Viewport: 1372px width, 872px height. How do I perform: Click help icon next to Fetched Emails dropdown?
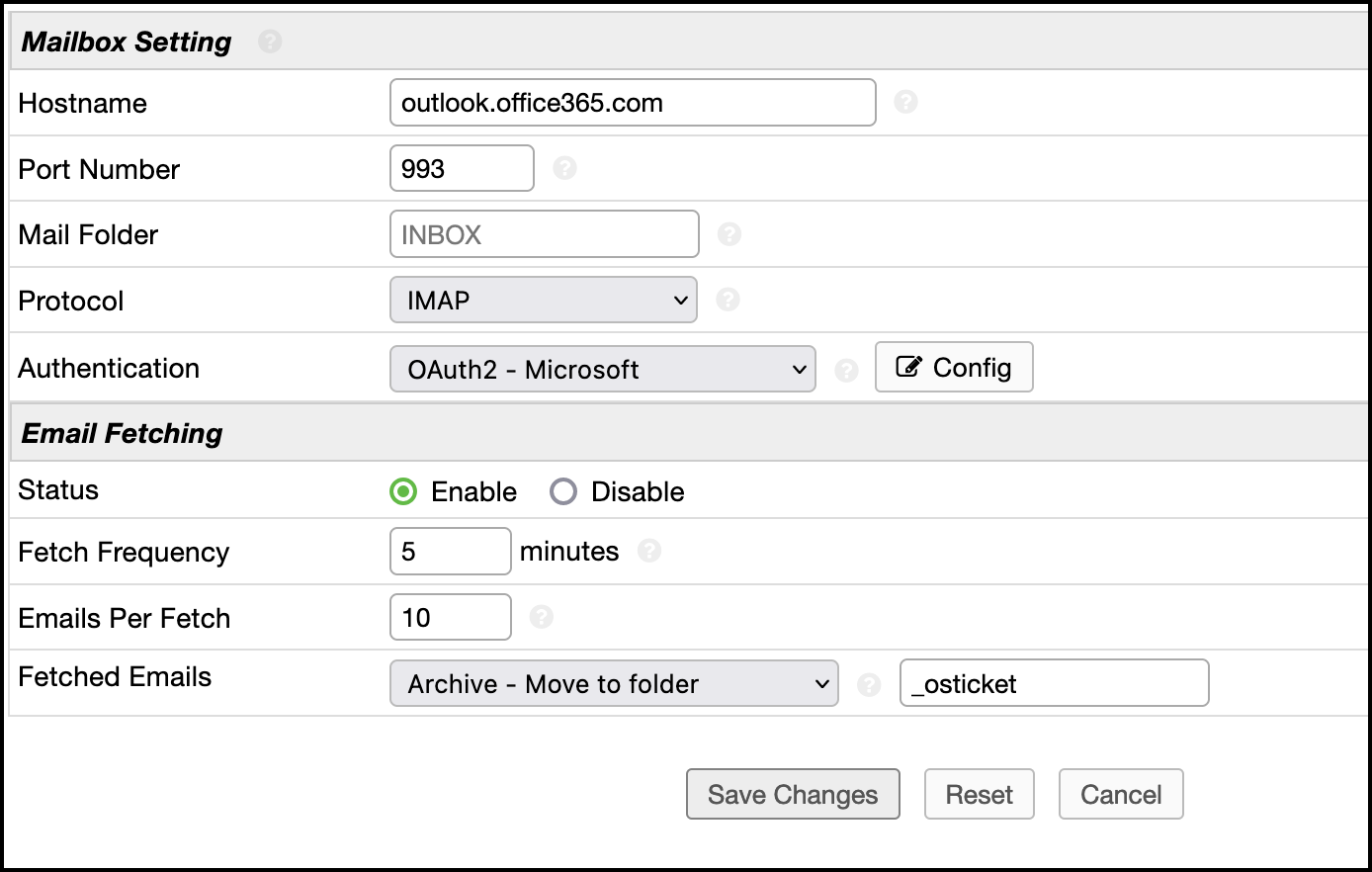(x=869, y=684)
